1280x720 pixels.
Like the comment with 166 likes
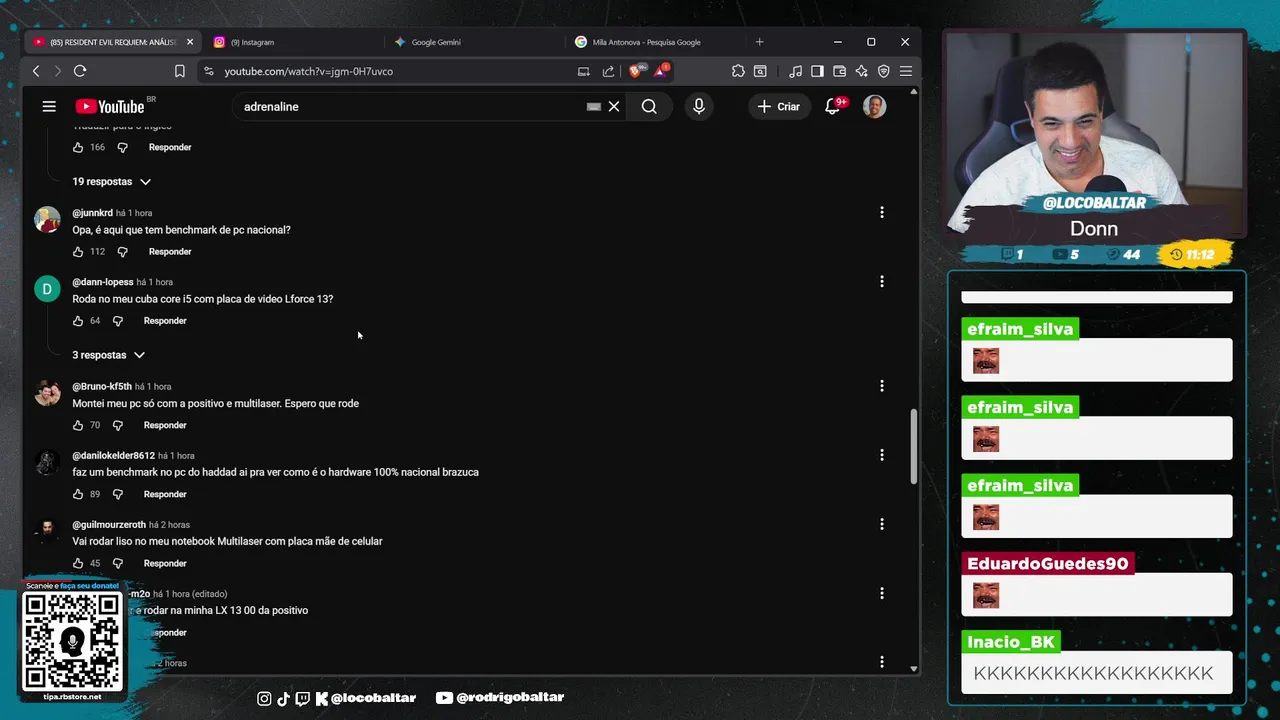[78, 147]
